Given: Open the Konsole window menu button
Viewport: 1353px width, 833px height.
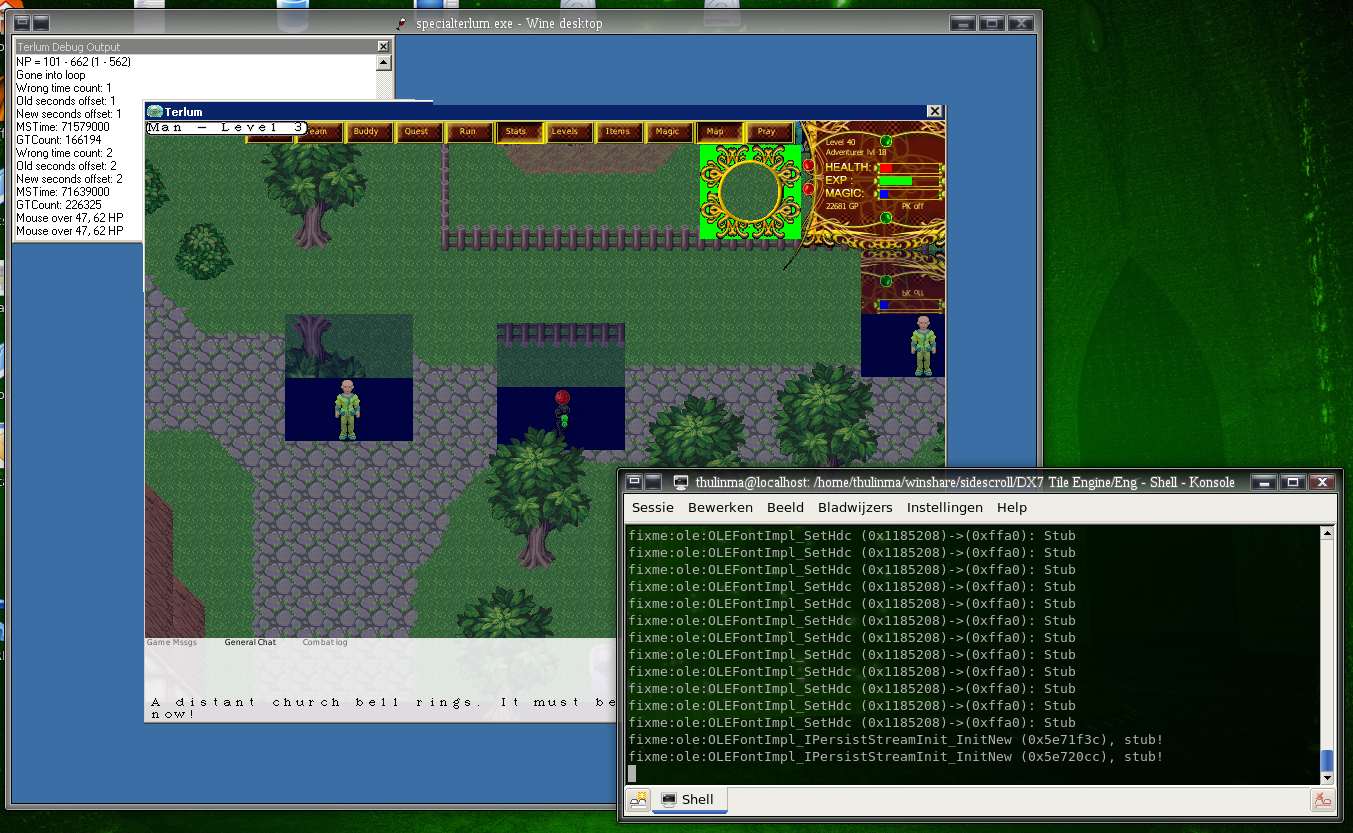Looking at the screenshot, I should click(x=634, y=482).
